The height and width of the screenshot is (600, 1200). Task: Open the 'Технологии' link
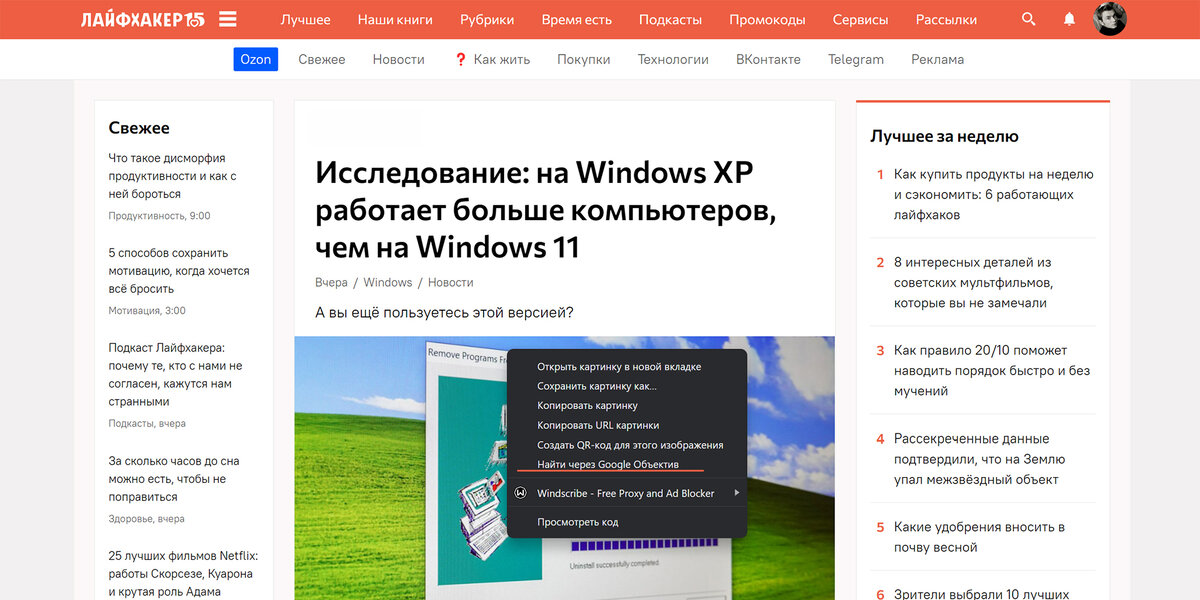pos(673,59)
